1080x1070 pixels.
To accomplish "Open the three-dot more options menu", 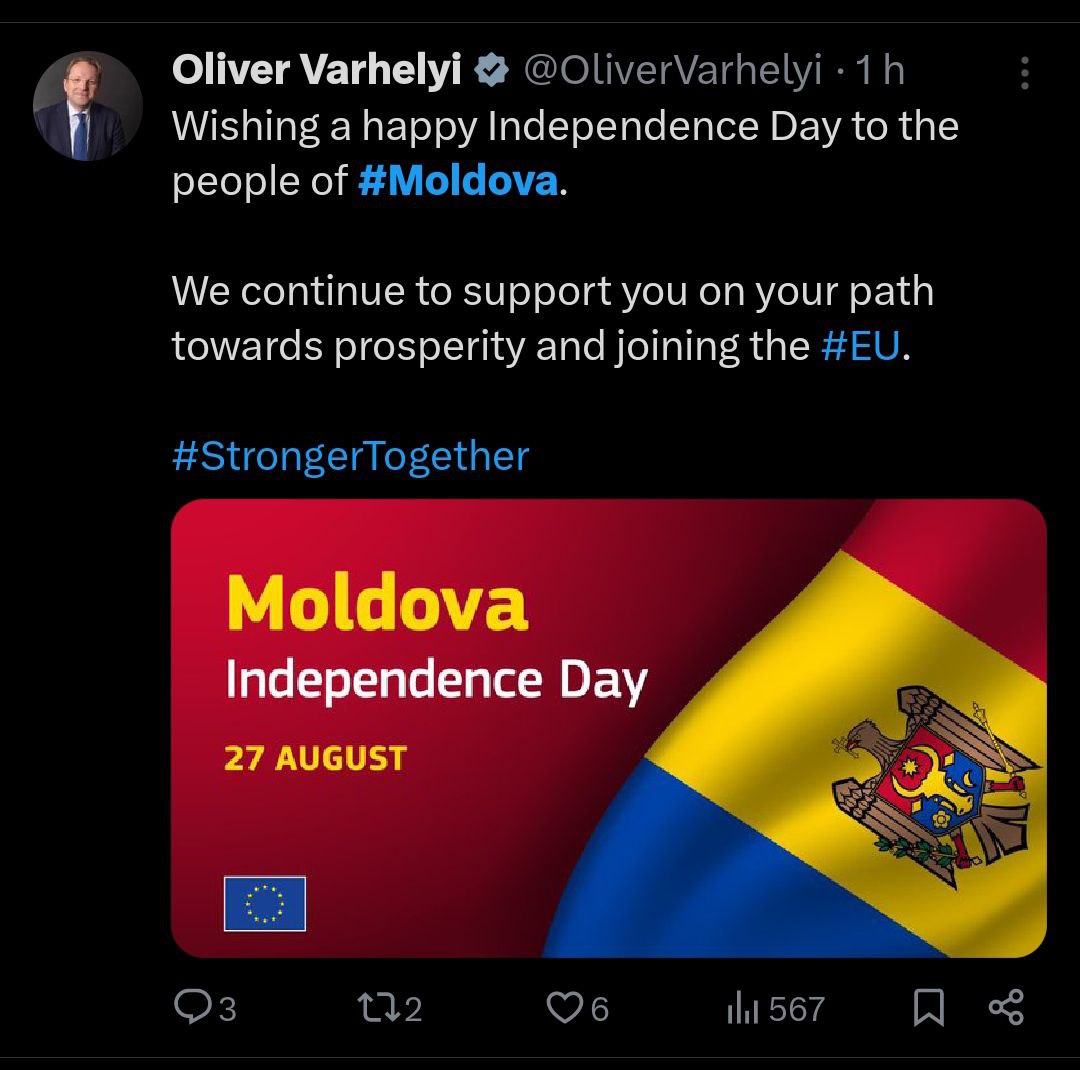I will point(1024,73).
